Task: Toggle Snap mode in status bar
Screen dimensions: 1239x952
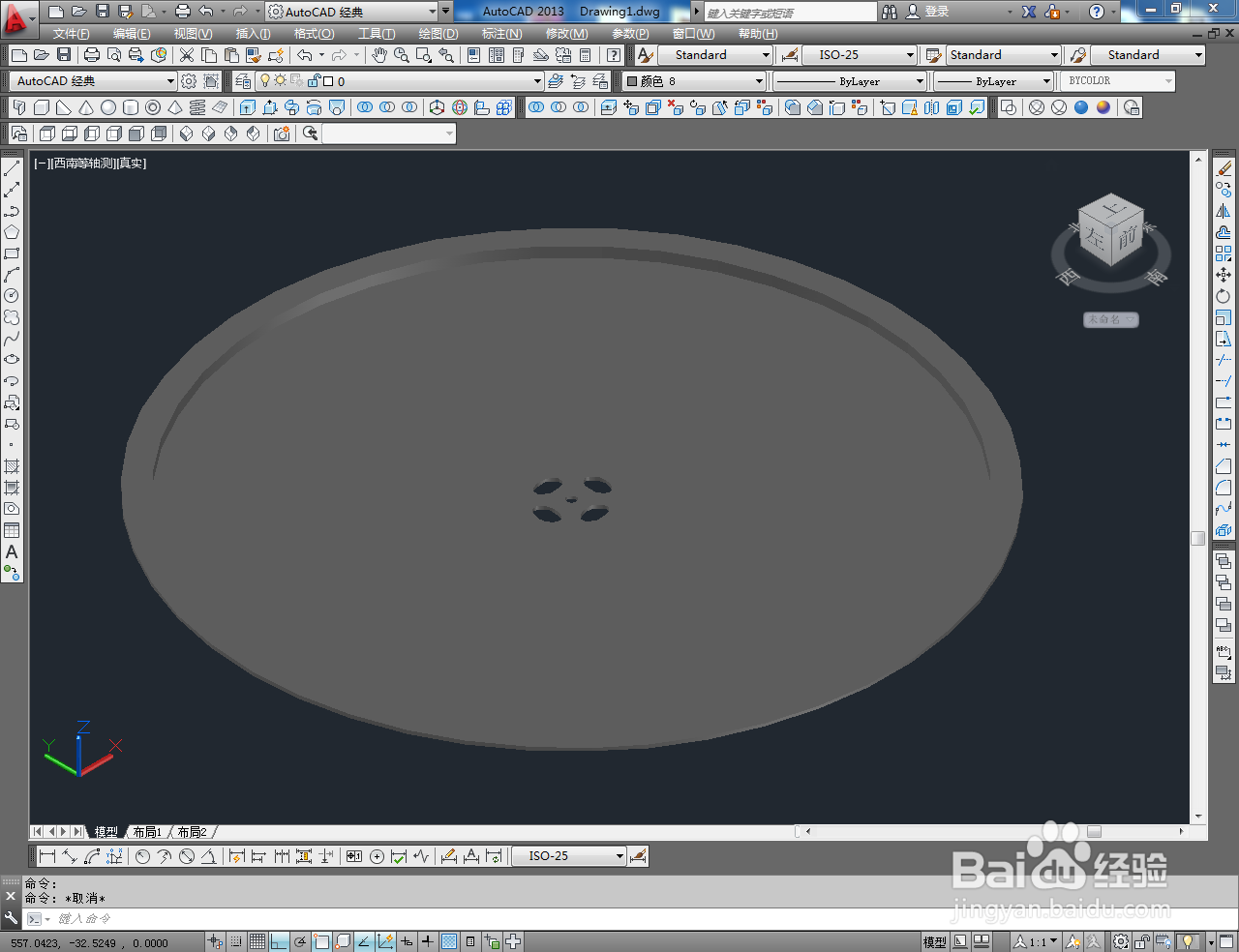Action: 236,941
